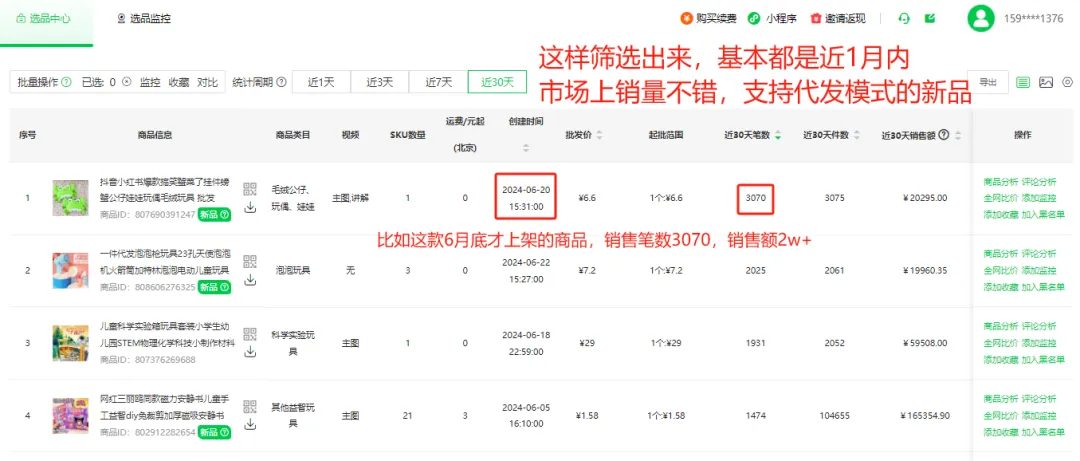
Task: Sort by 创建时间 column arrows
Action: coord(526,148)
